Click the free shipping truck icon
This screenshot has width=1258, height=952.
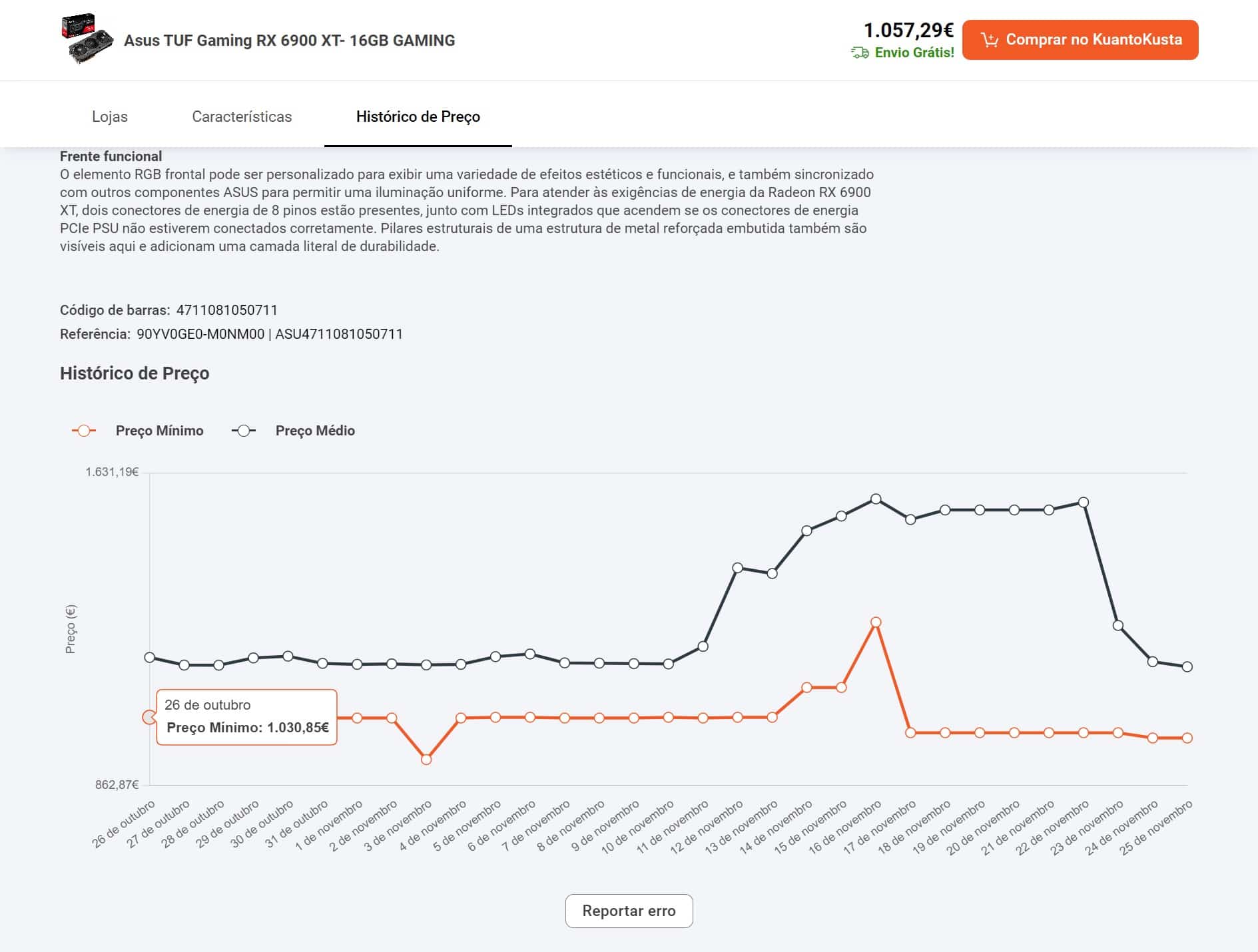tap(860, 53)
